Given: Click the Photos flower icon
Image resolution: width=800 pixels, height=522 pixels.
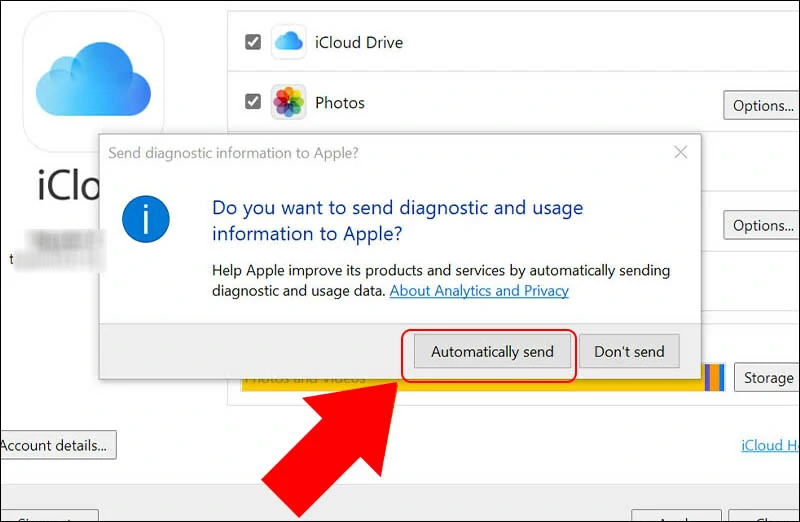Looking at the screenshot, I should point(289,102).
